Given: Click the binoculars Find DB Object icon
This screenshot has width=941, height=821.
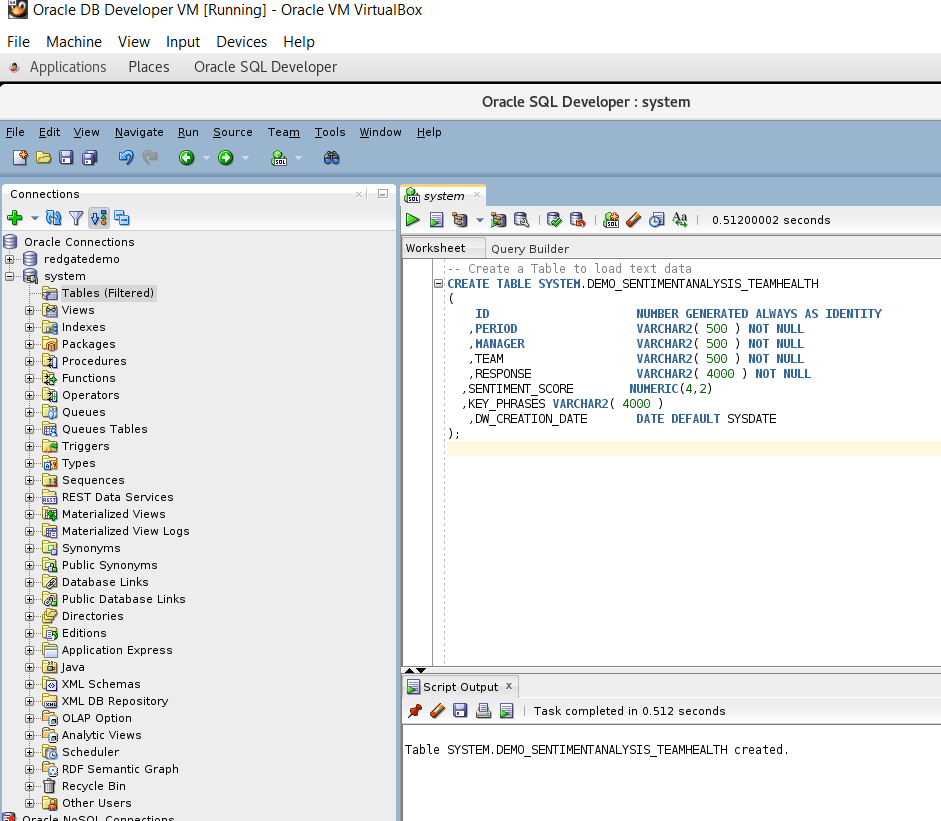Looking at the screenshot, I should pyautogui.click(x=331, y=158).
